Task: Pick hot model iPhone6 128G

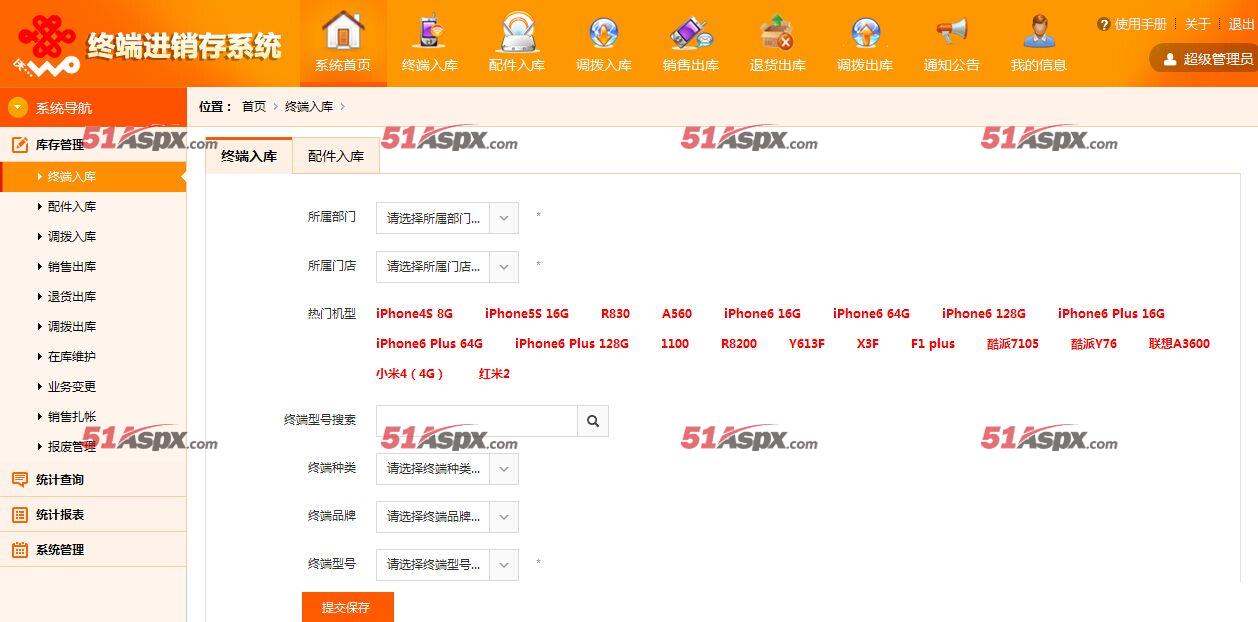Action: (x=984, y=313)
